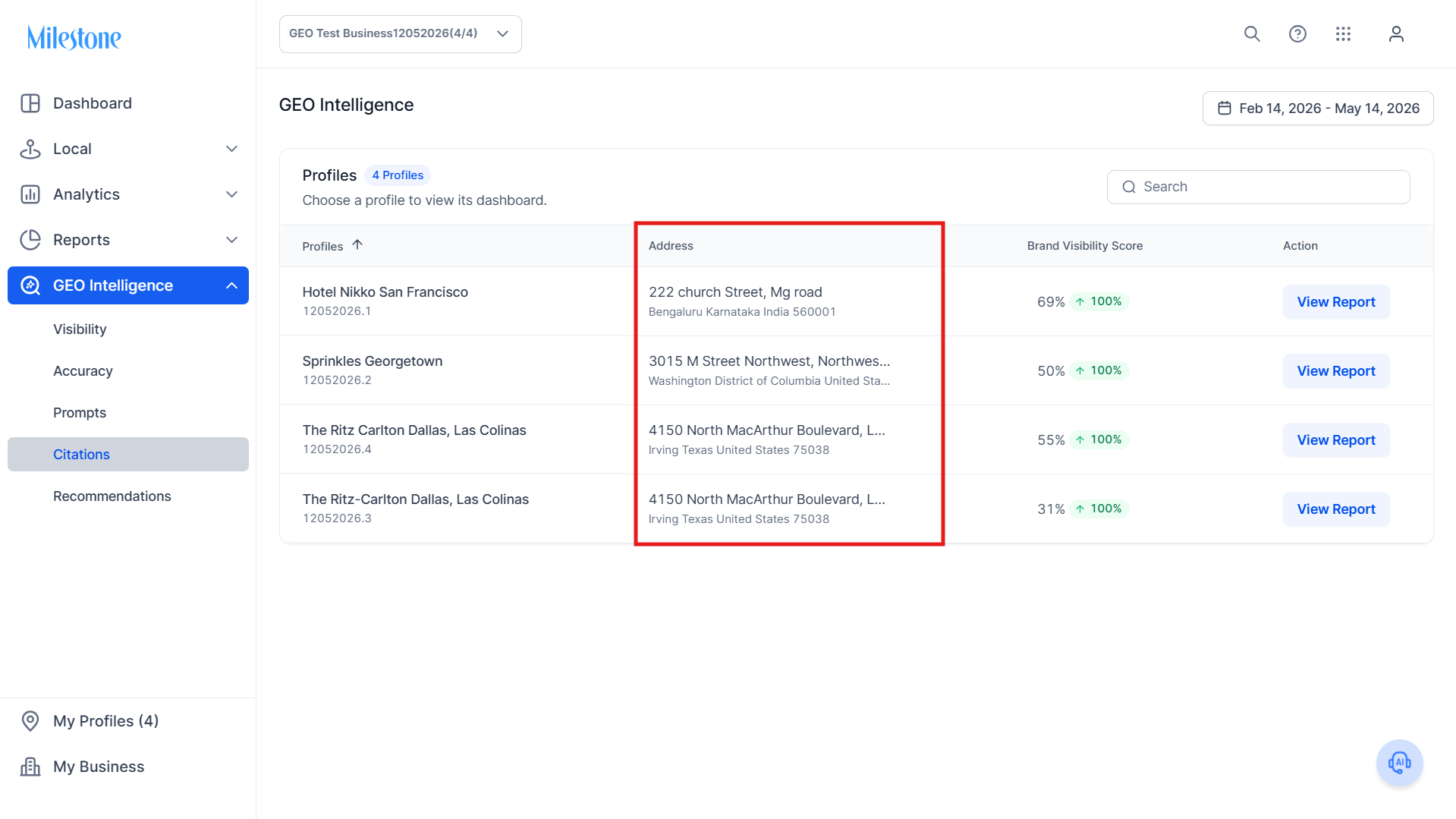This screenshot has height=819, width=1456.
Task: Collapse the GEO Intelligence menu chevron
Action: click(232, 285)
